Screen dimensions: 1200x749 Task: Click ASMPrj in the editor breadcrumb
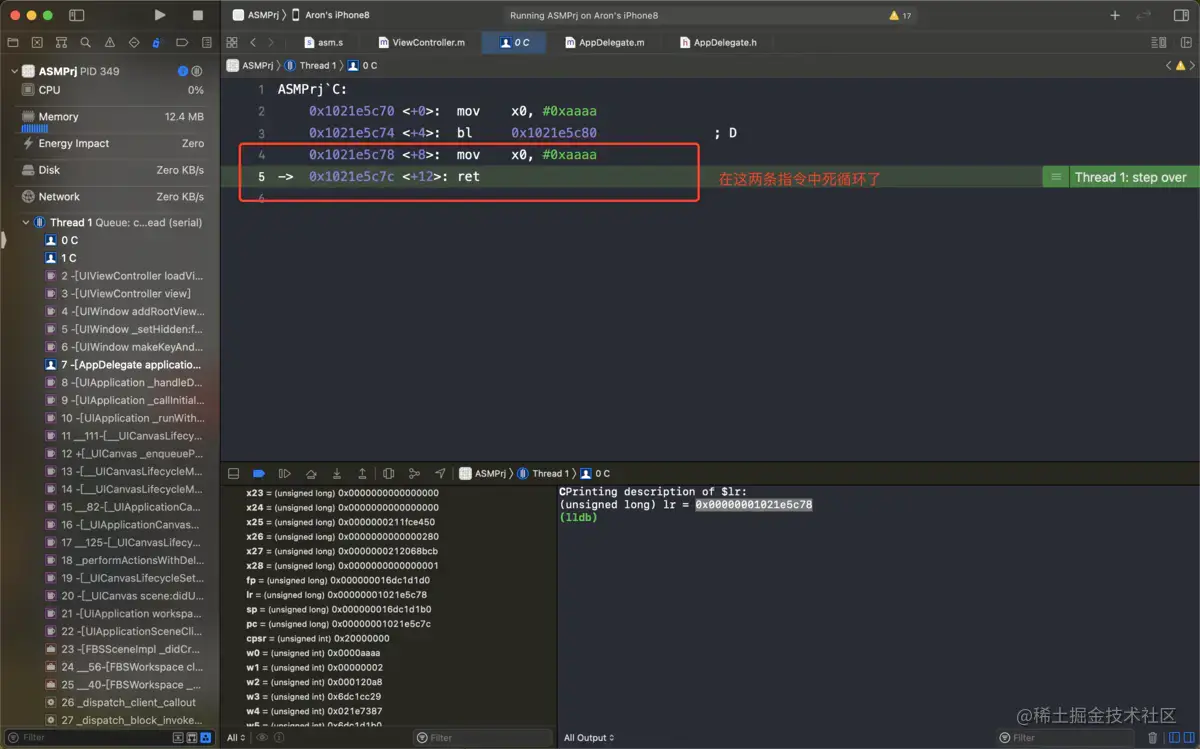coord(250,65)
